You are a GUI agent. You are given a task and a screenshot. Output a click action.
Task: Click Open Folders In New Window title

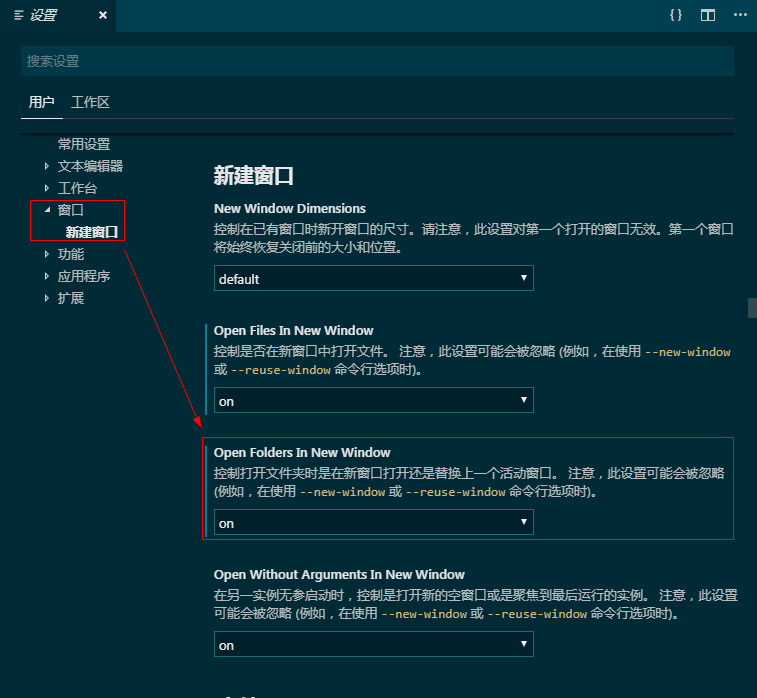tap(302, 453)
